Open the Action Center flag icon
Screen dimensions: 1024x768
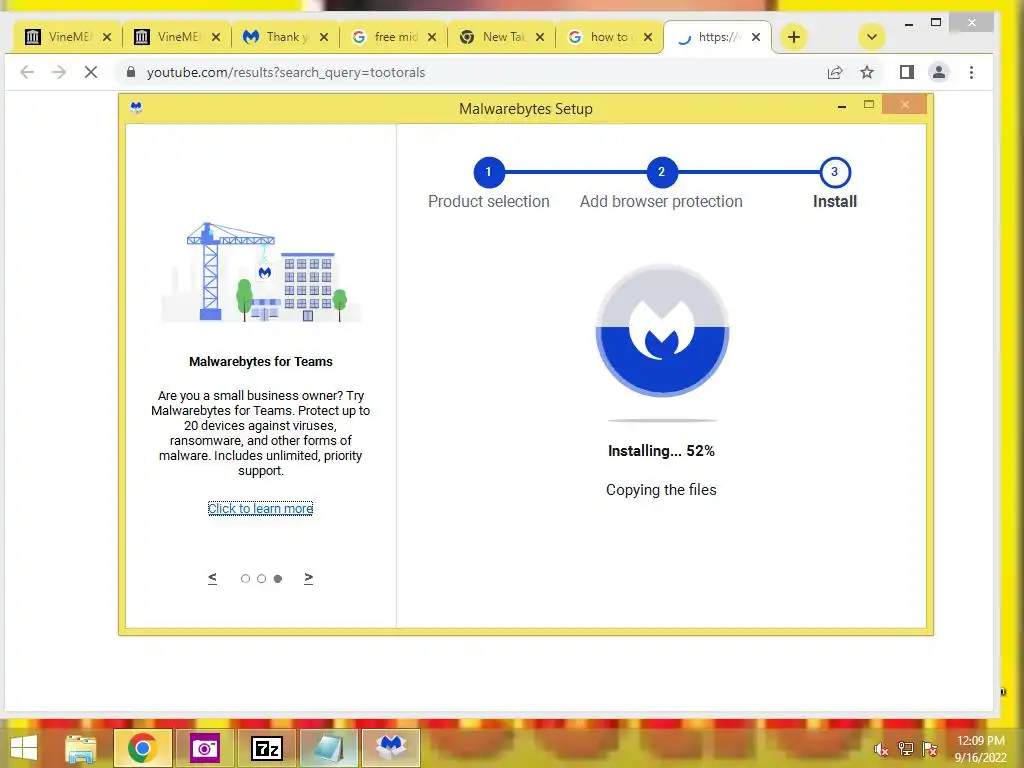click(x=929, y=749)
